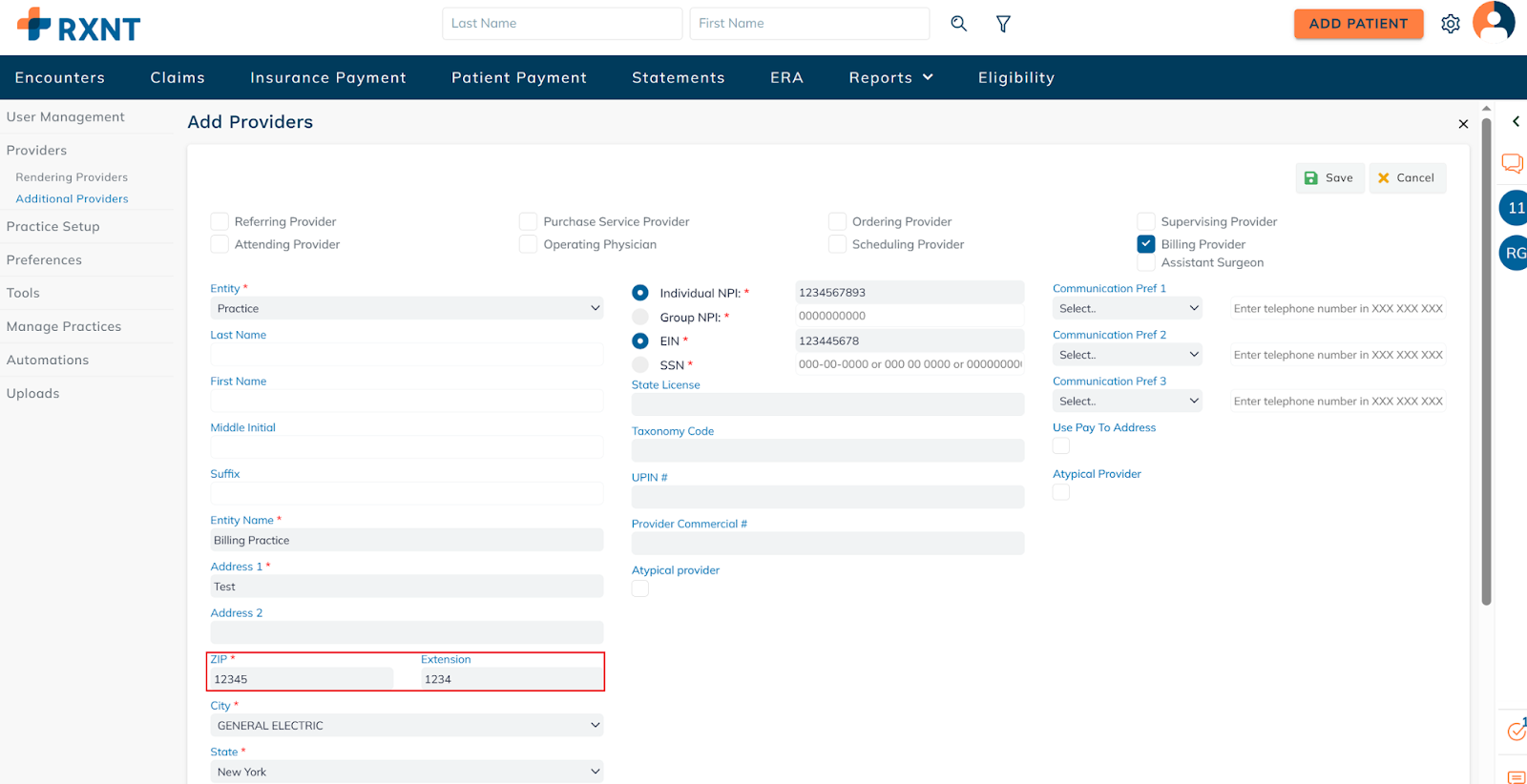1527x784 pixels.
Task: Expand the City dropdown
Action: pos(407,726)
